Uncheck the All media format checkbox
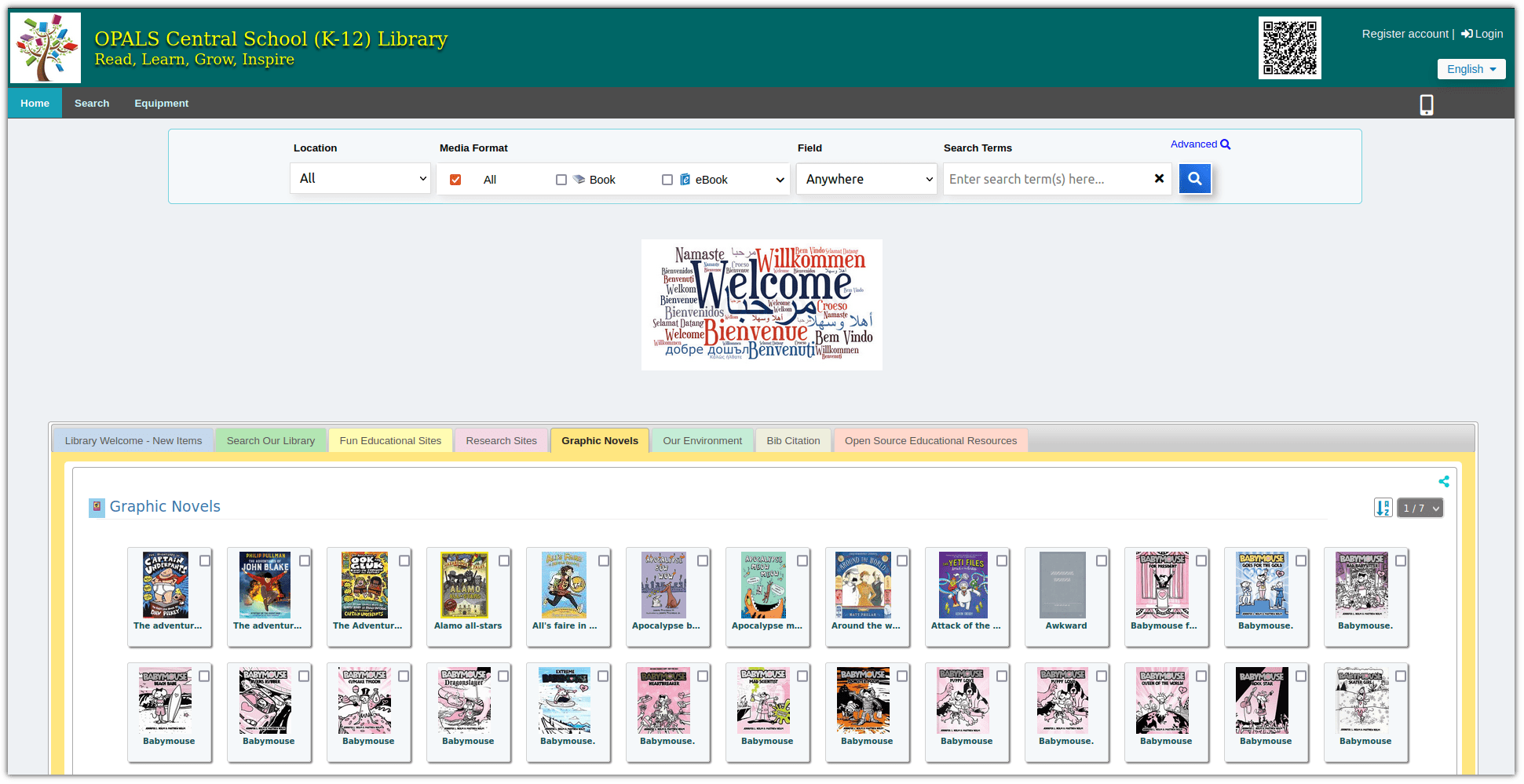The image size is (1524, 784). click(455, 179)
